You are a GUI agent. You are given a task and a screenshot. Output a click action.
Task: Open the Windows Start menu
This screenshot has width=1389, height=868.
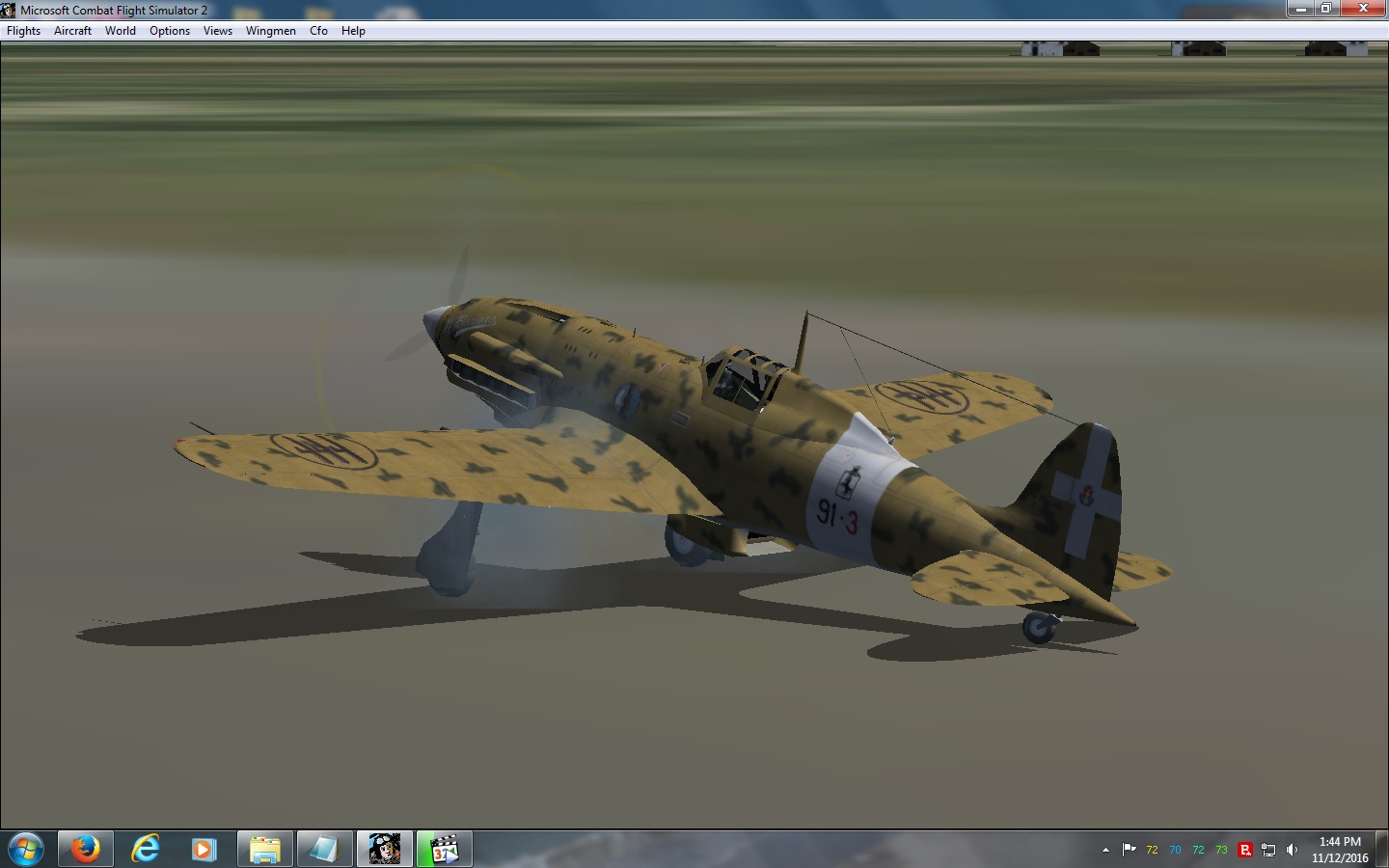(26, 850)
